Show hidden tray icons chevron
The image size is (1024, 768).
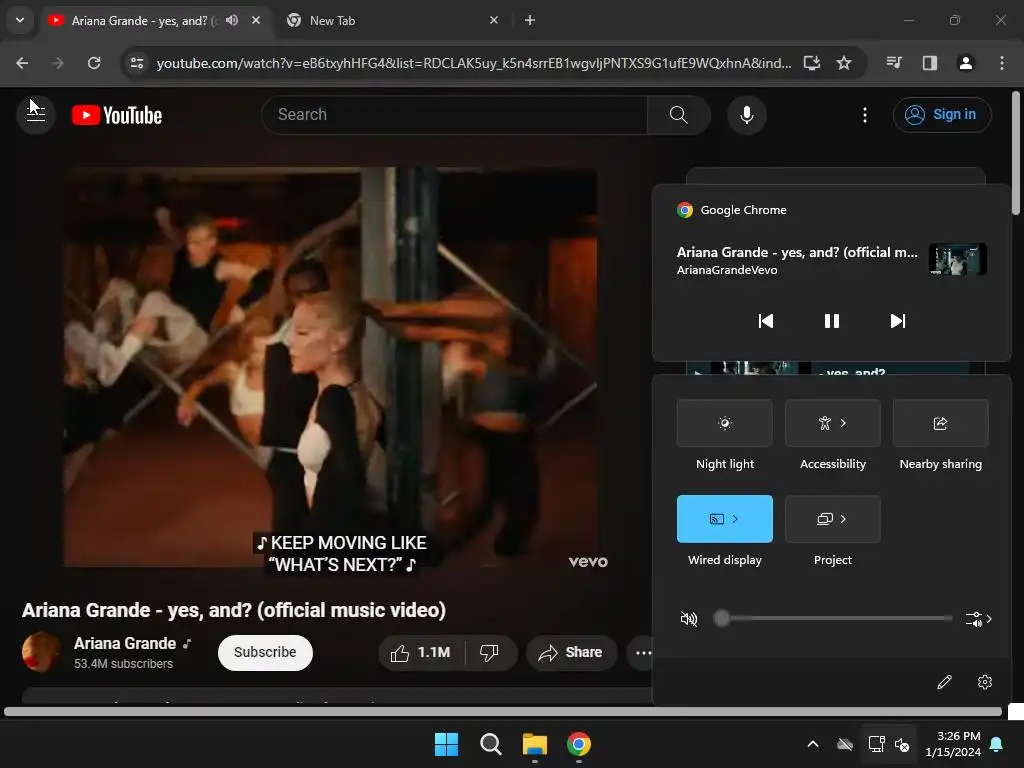[x=813, y=744]
